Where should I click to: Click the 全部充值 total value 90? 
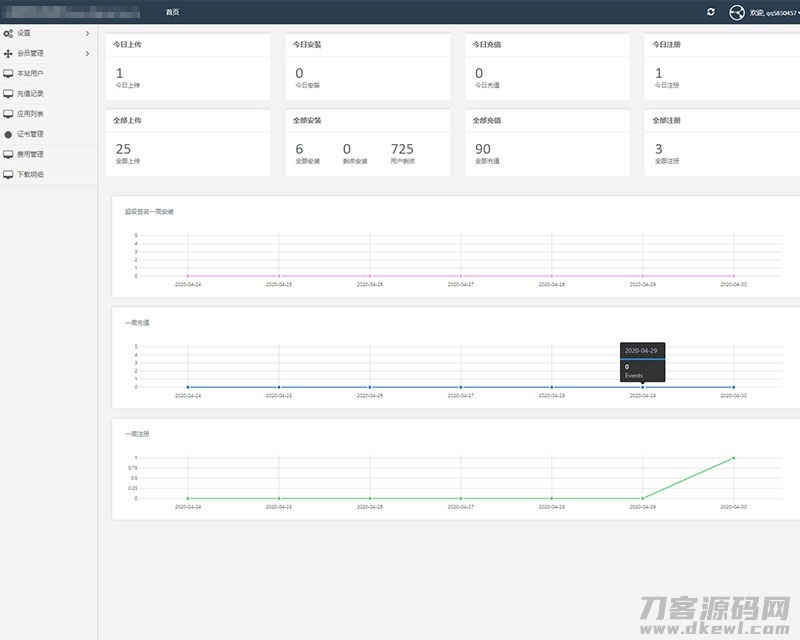(x=481, y=150)
